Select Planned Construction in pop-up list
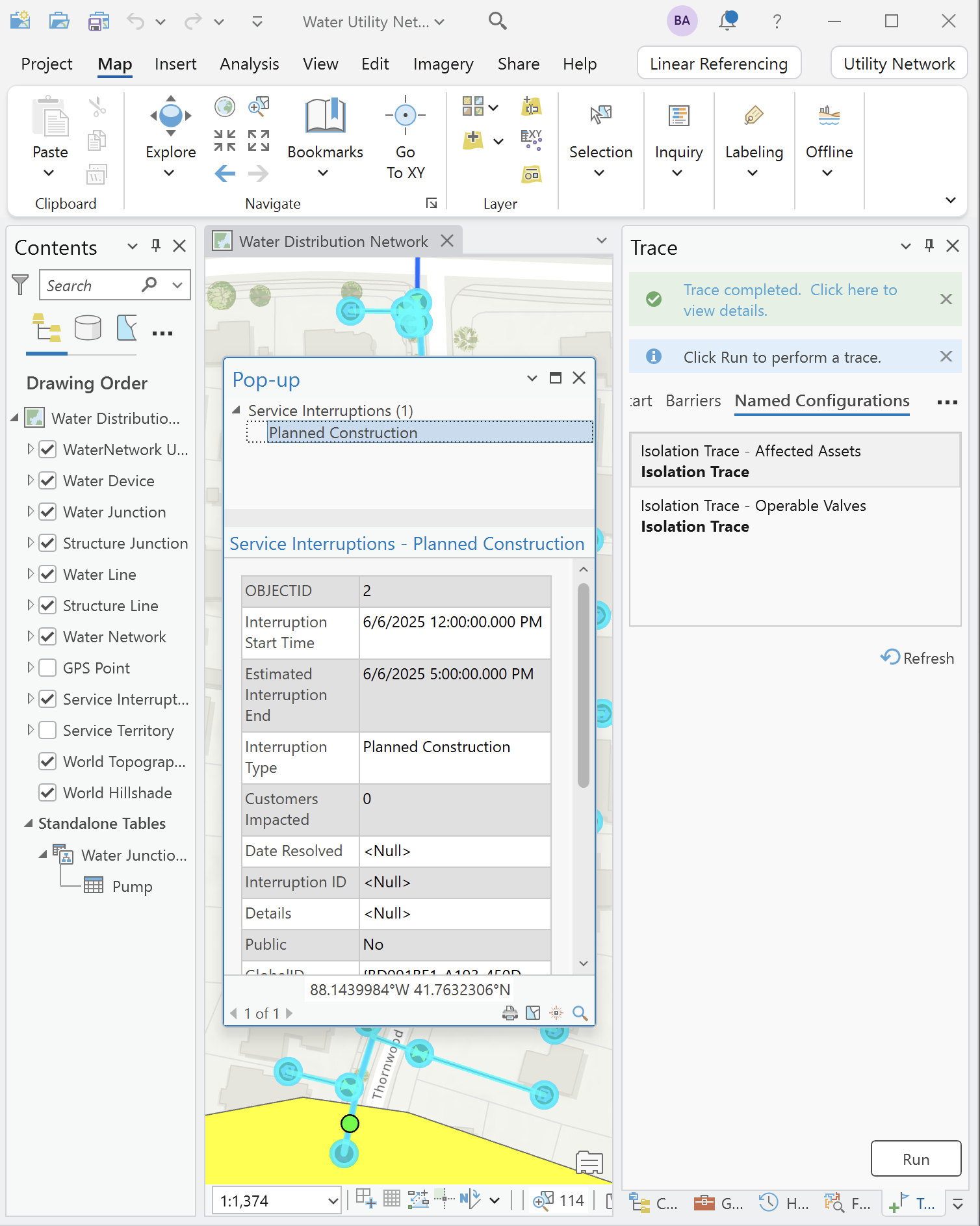Viewport: 980px width, 1226px height. 430,432
